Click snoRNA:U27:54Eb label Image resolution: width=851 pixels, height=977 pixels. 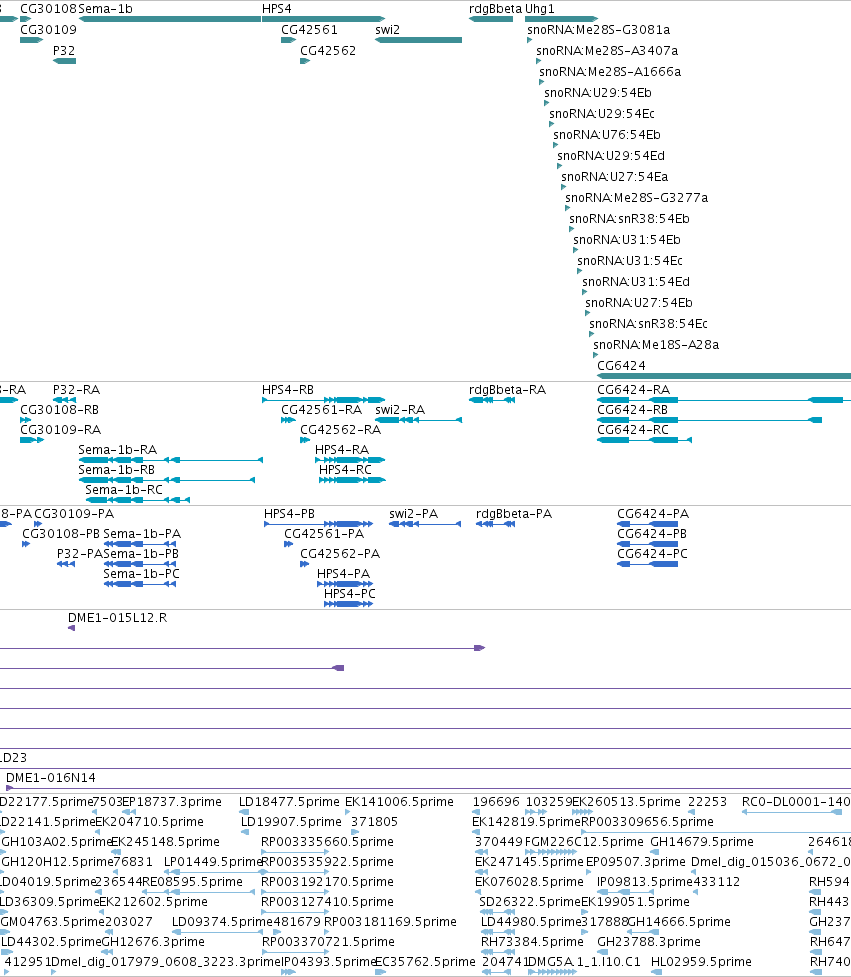pyautogui.click(x=639, y=303)
